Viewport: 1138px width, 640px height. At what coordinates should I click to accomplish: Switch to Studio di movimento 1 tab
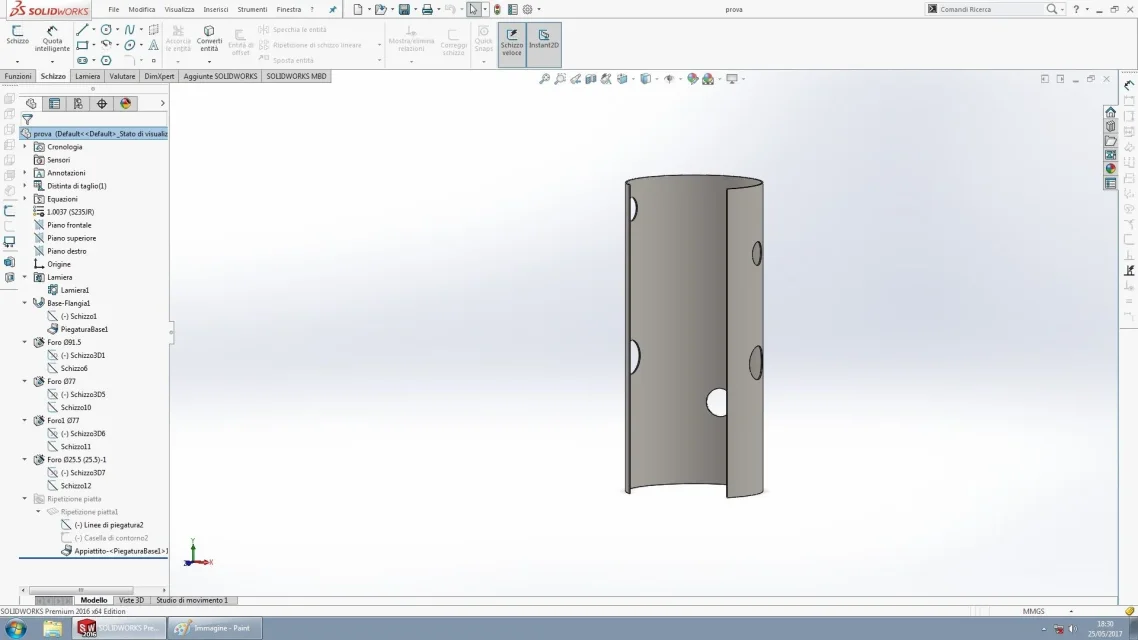click(x=192, y=600)
